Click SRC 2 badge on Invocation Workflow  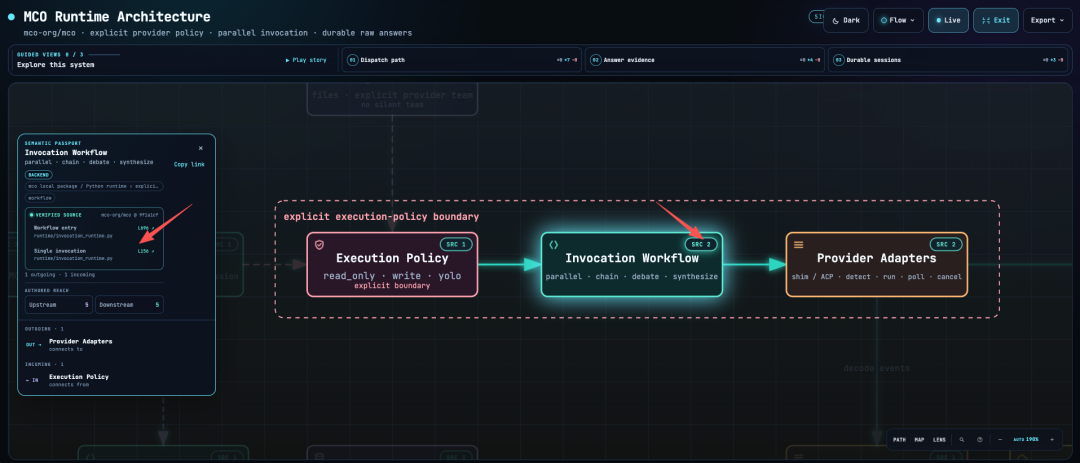701,245
